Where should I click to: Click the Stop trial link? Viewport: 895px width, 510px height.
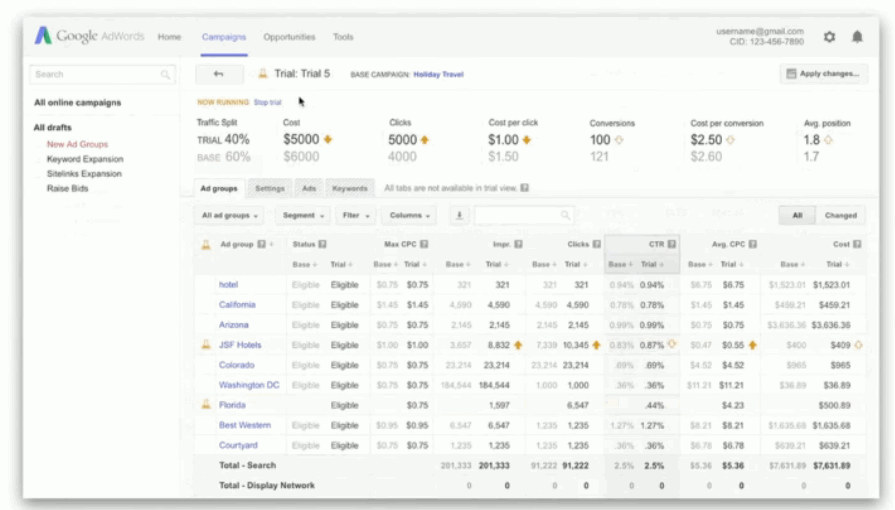click(268, 102)
